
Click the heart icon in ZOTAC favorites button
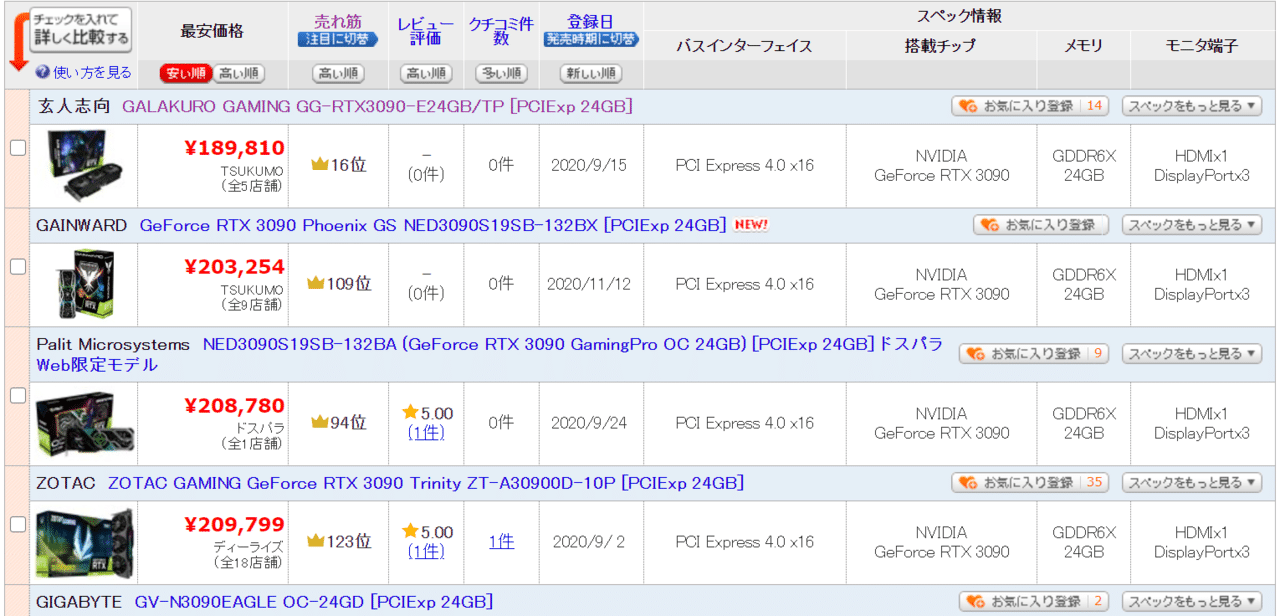pos(967,483)
